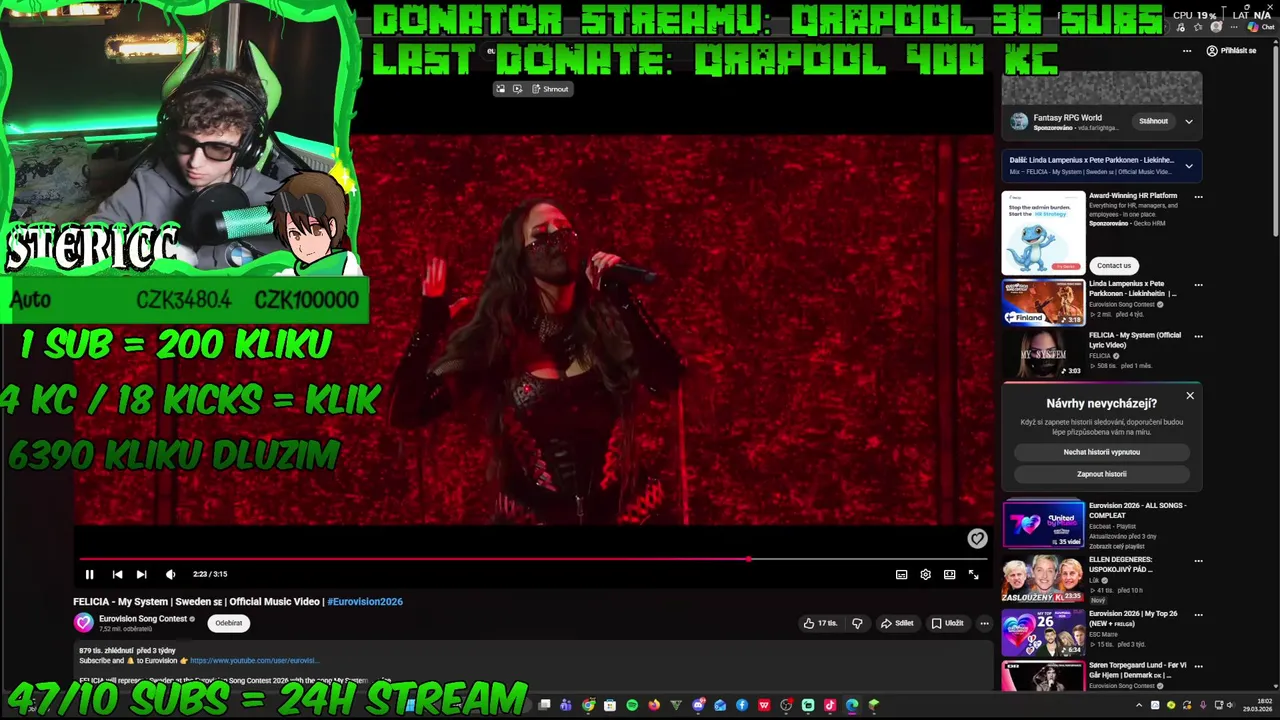The width and height of the screenshot is (1280, 720).
Task: Mute the video volume speaker icon
Action: point(170,574)
